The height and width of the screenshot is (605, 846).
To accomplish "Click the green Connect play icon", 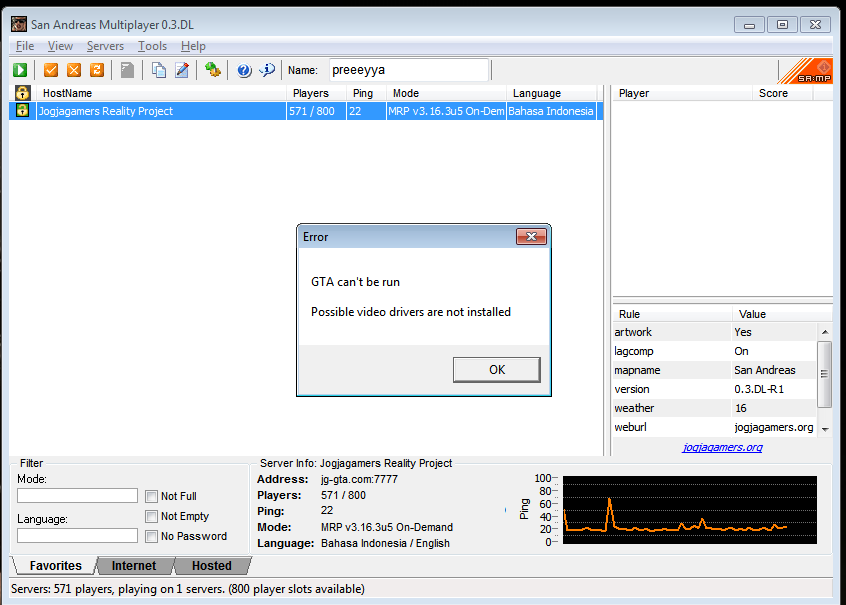I will 20,70.
